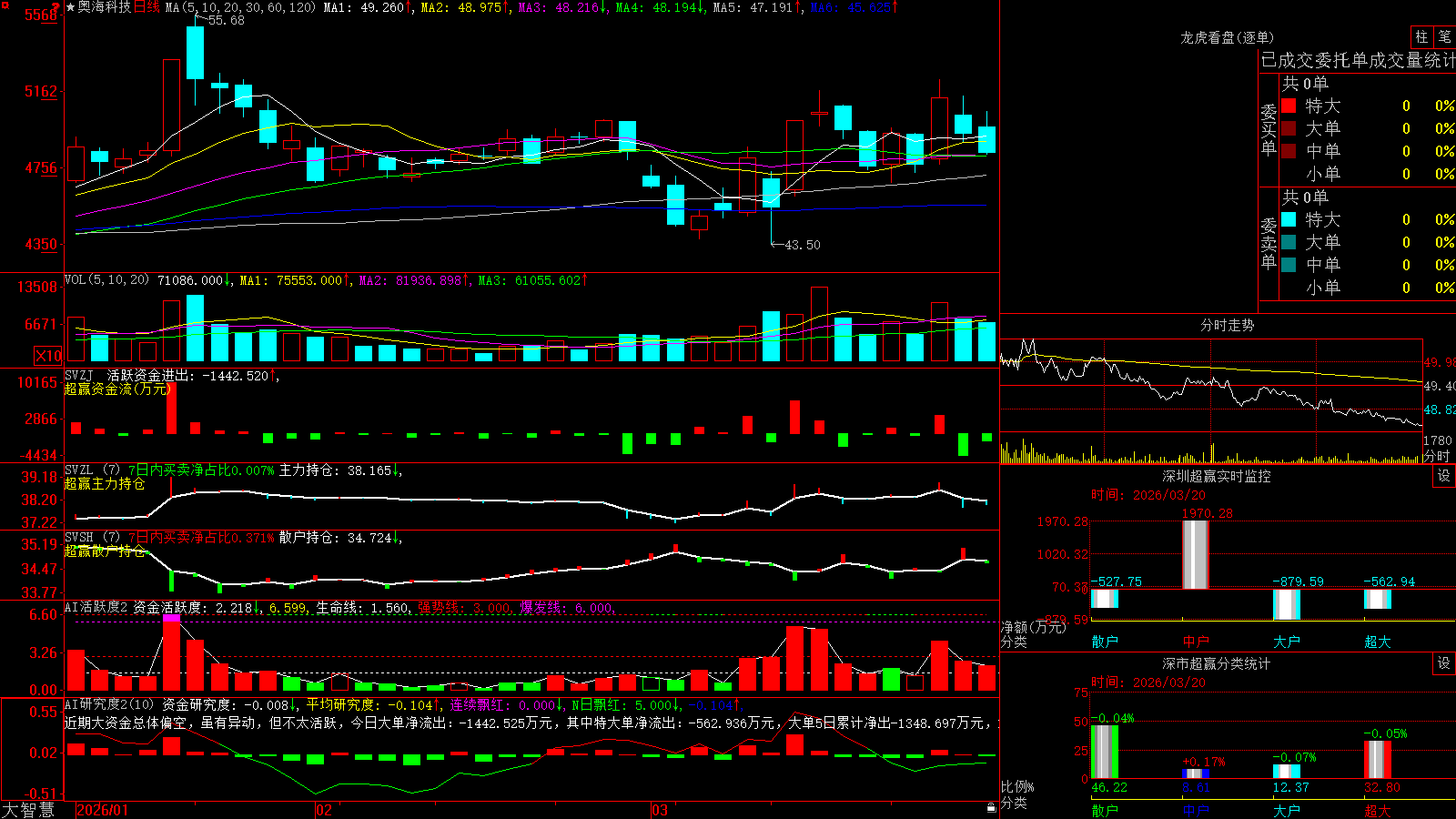
Task: Toggle the X10 volume scale marker
Action: (x=48, y=356)
